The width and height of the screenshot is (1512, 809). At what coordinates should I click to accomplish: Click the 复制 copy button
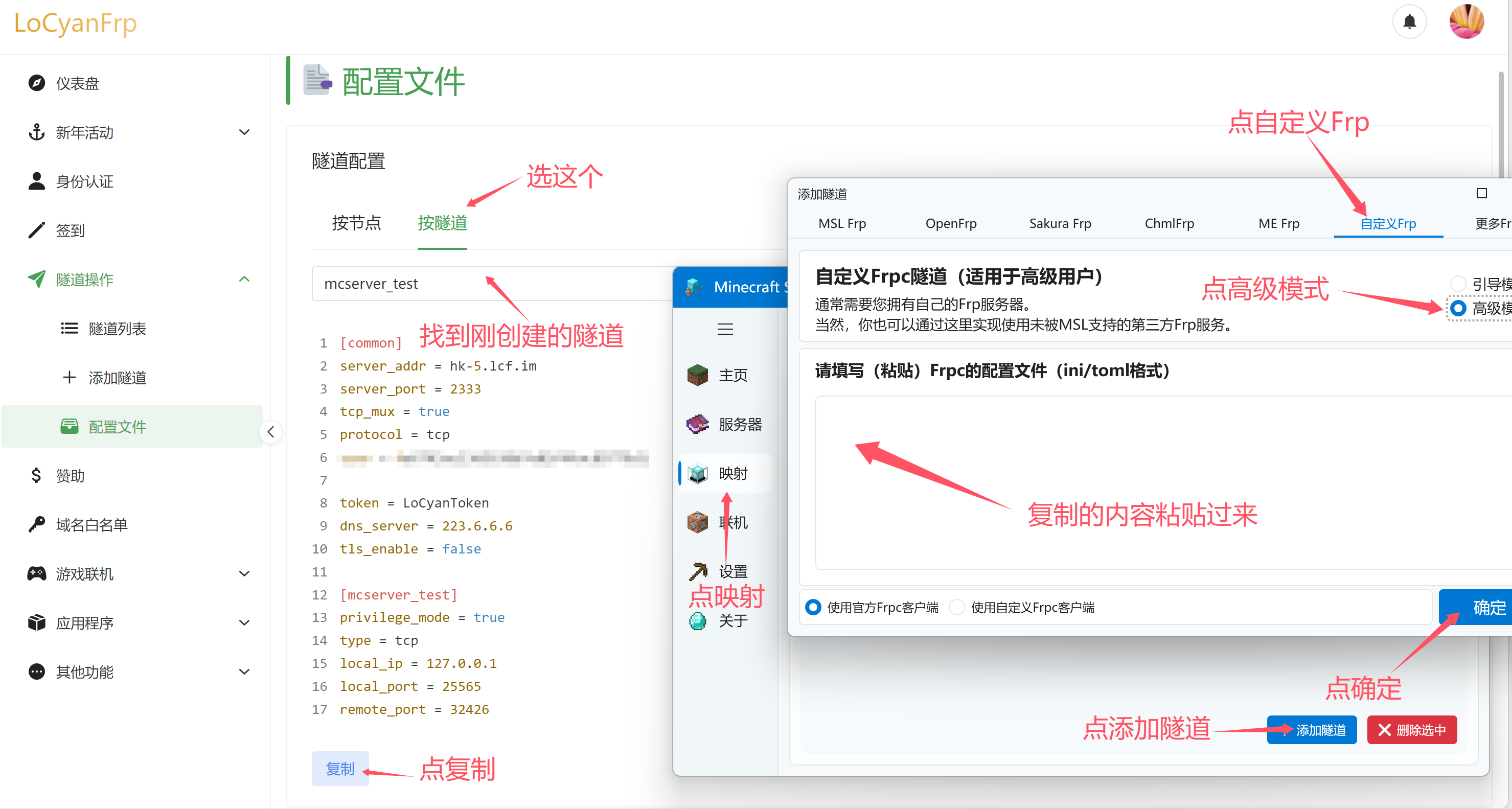click(x=340, y=769)
